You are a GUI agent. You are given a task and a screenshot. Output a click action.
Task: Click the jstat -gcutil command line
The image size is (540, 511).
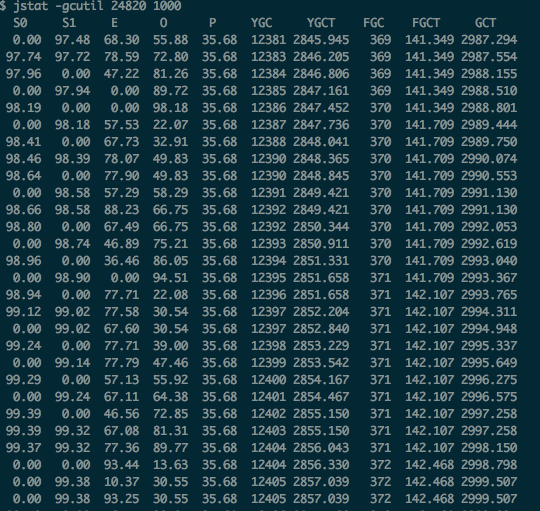[x=91, y=6]
